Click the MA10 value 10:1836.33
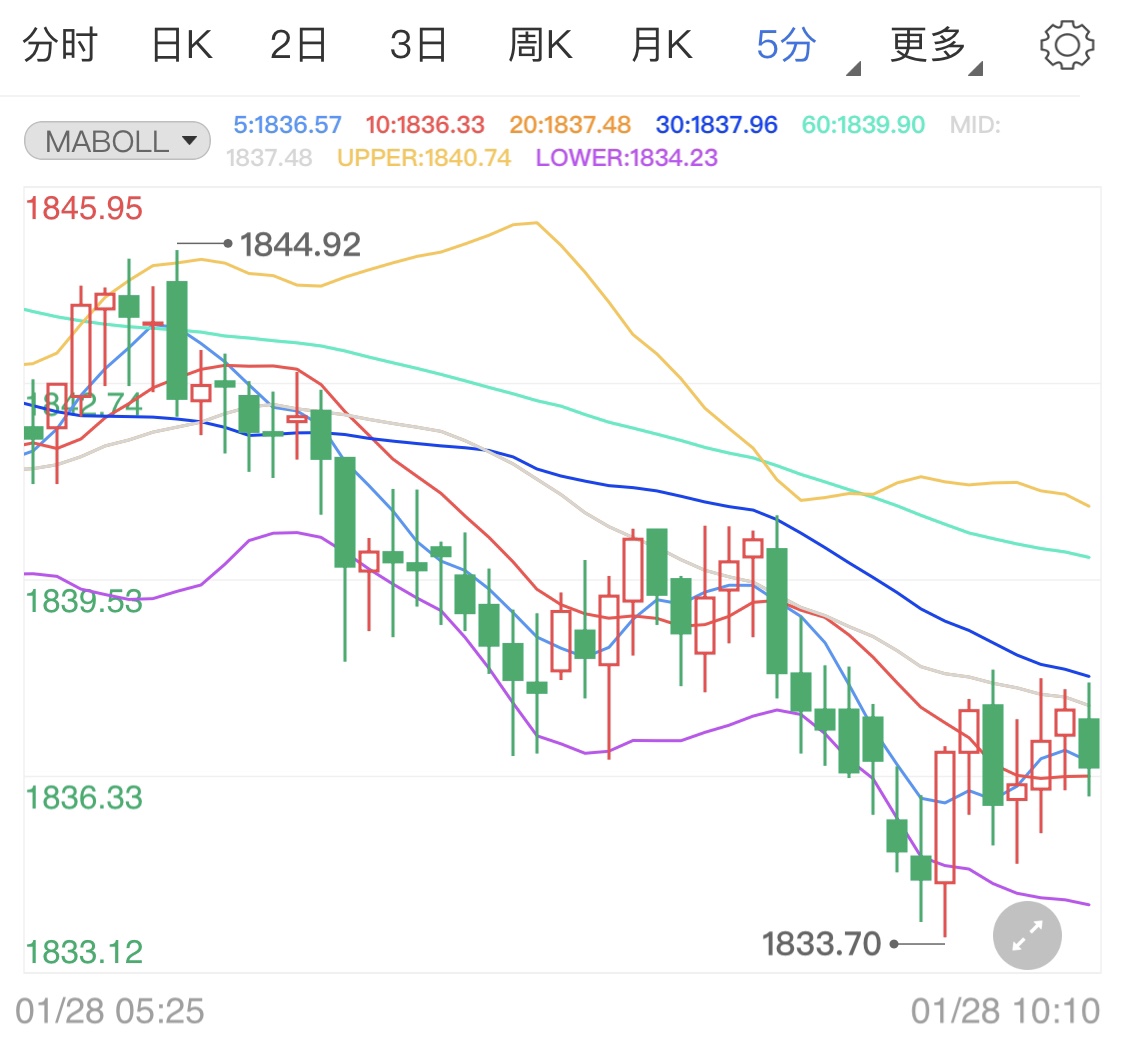This screenshot has width=1125, height=1050. point(425,125)
